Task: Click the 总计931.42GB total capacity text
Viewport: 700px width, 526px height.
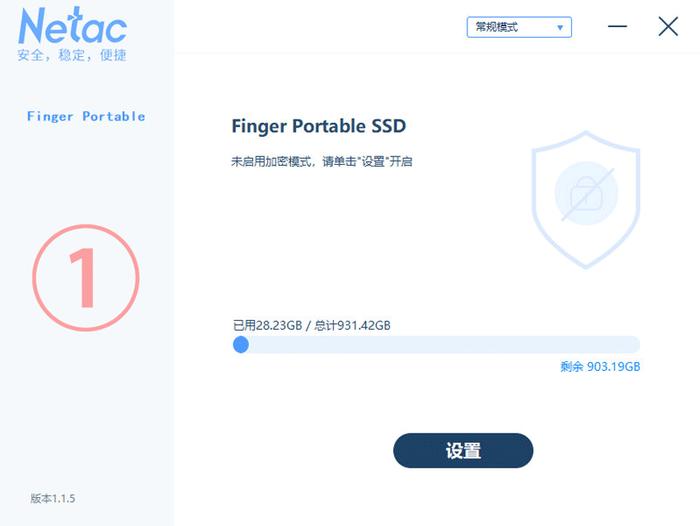Action: point(352,326)
